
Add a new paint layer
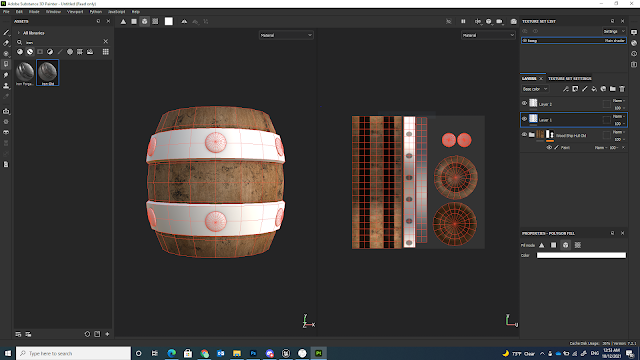[x=584, y=89]
